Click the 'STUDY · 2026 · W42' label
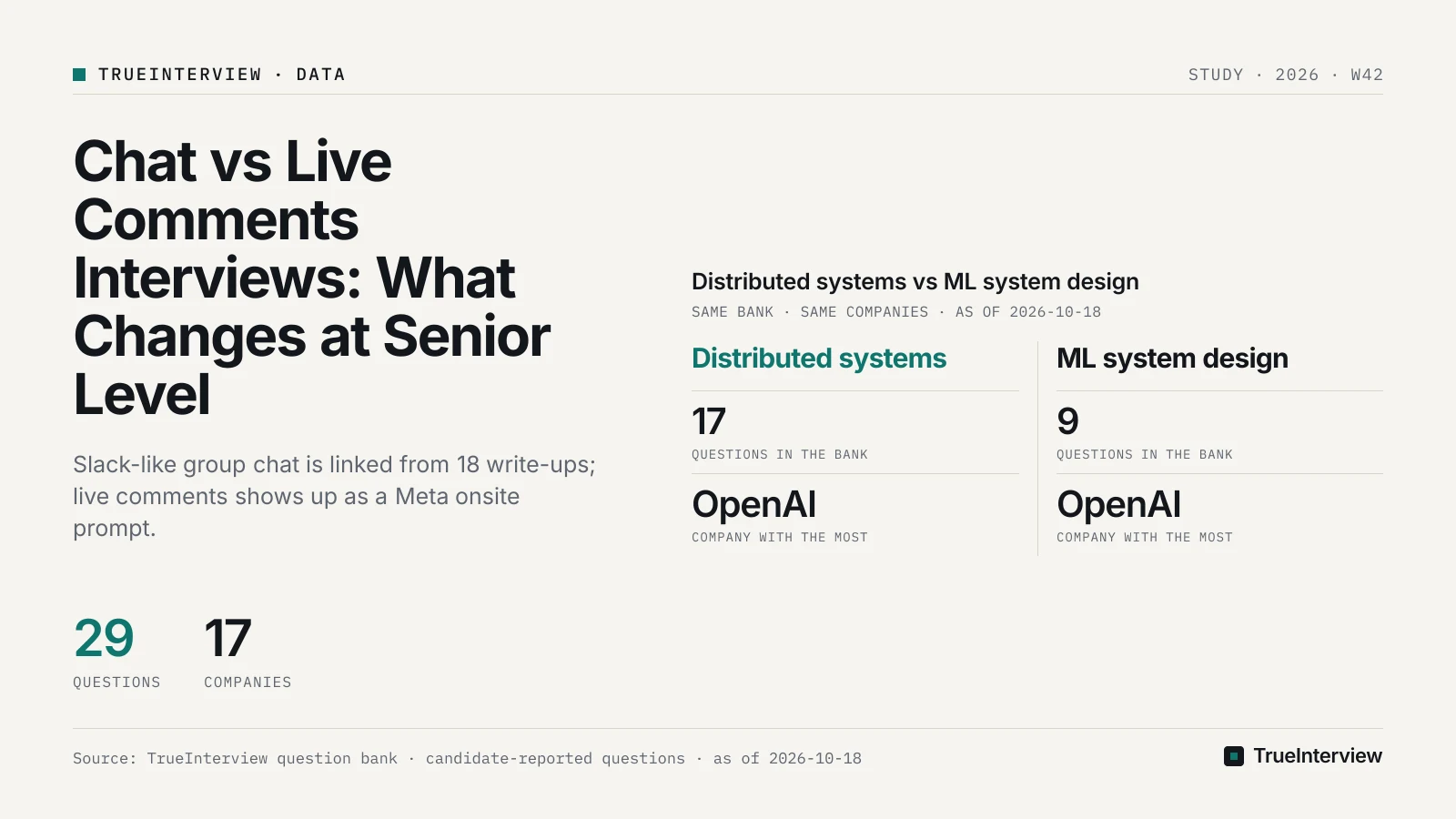The image size is (1456, 819). (x=1285, y=75)
